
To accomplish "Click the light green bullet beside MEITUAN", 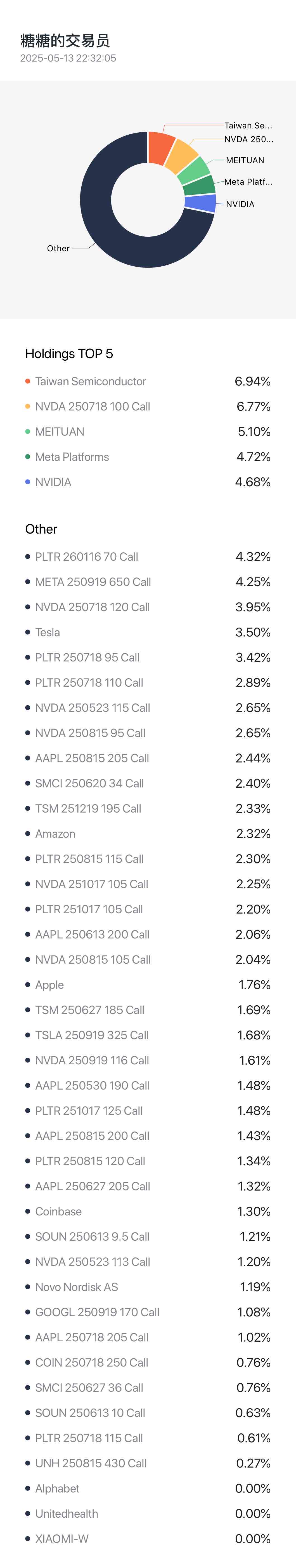I will (x=27, y=431).
